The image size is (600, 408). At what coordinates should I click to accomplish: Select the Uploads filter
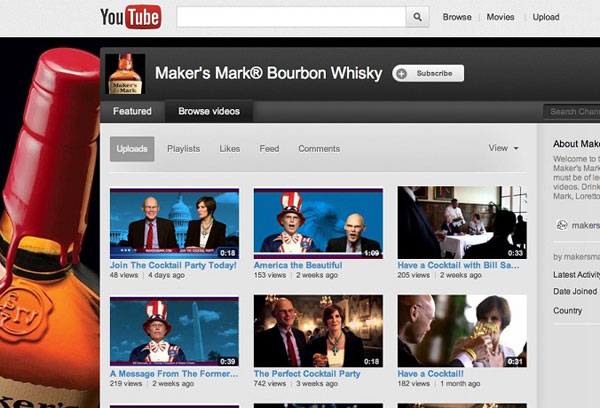click(132, 149)
